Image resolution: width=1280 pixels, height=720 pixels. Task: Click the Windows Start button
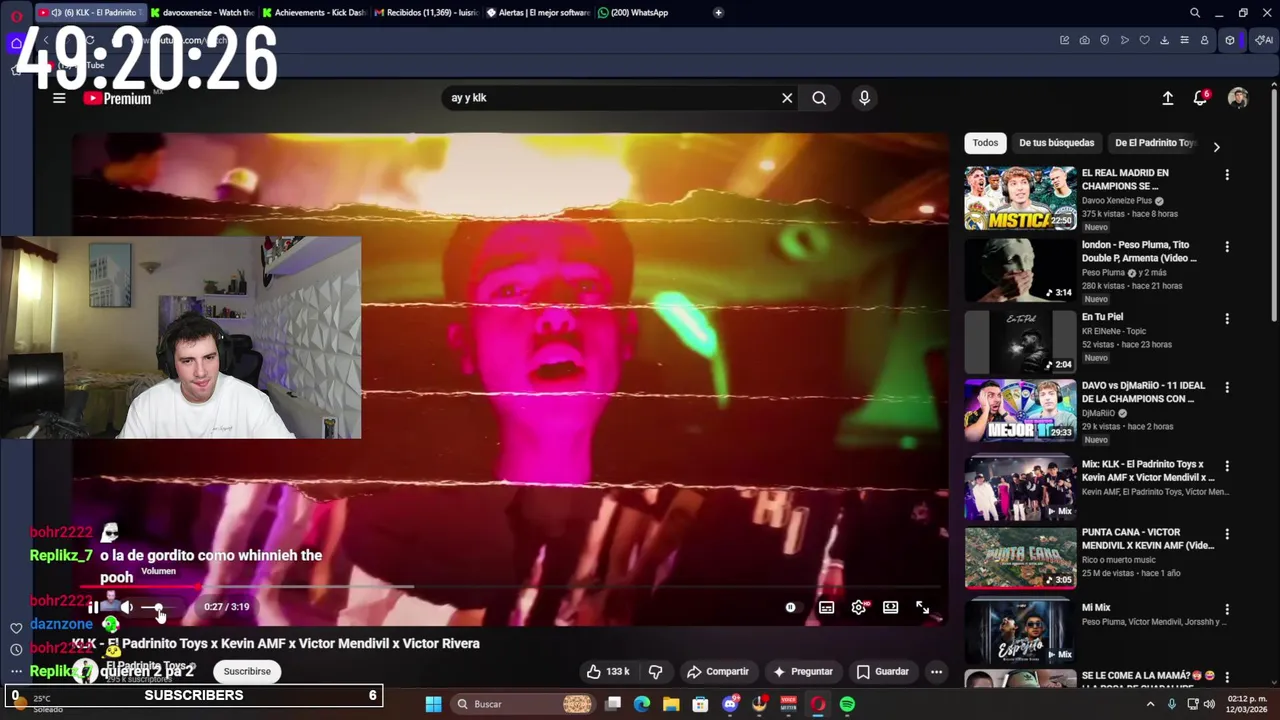[x=433, y=704]
